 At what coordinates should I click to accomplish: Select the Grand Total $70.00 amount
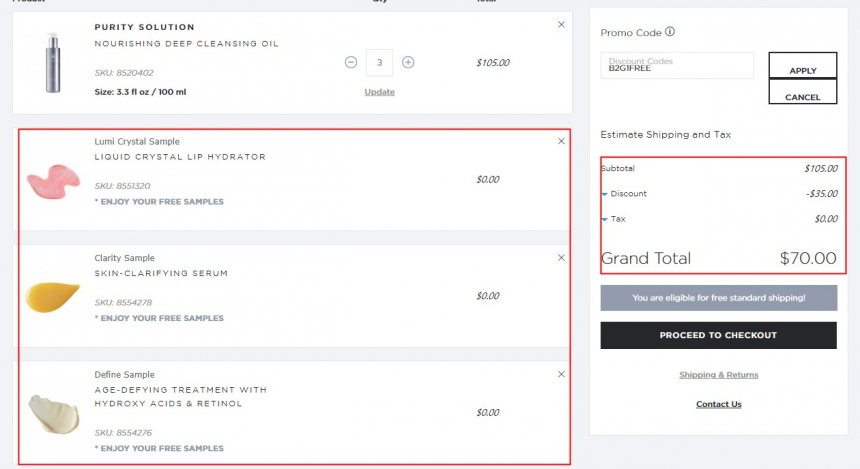click(x=808, y=258)
